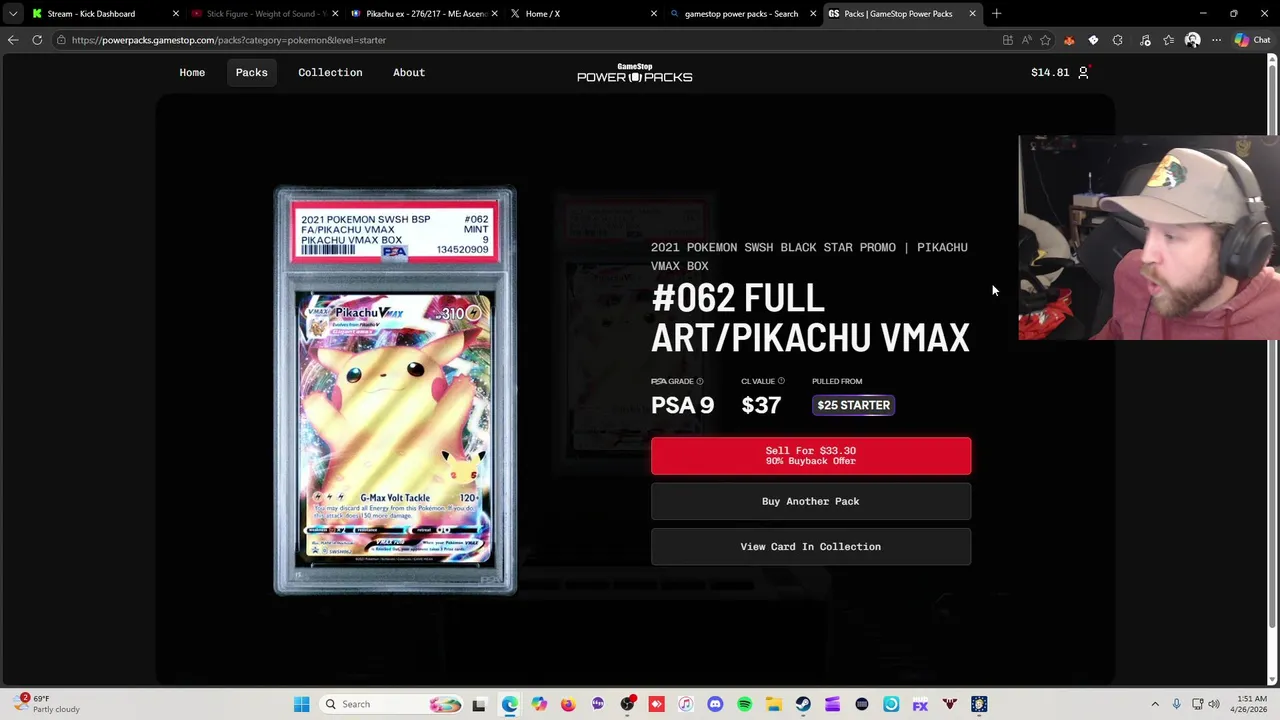Open Microsoft Edge from the taskbar
The image size is (1280, 720).
509,704
